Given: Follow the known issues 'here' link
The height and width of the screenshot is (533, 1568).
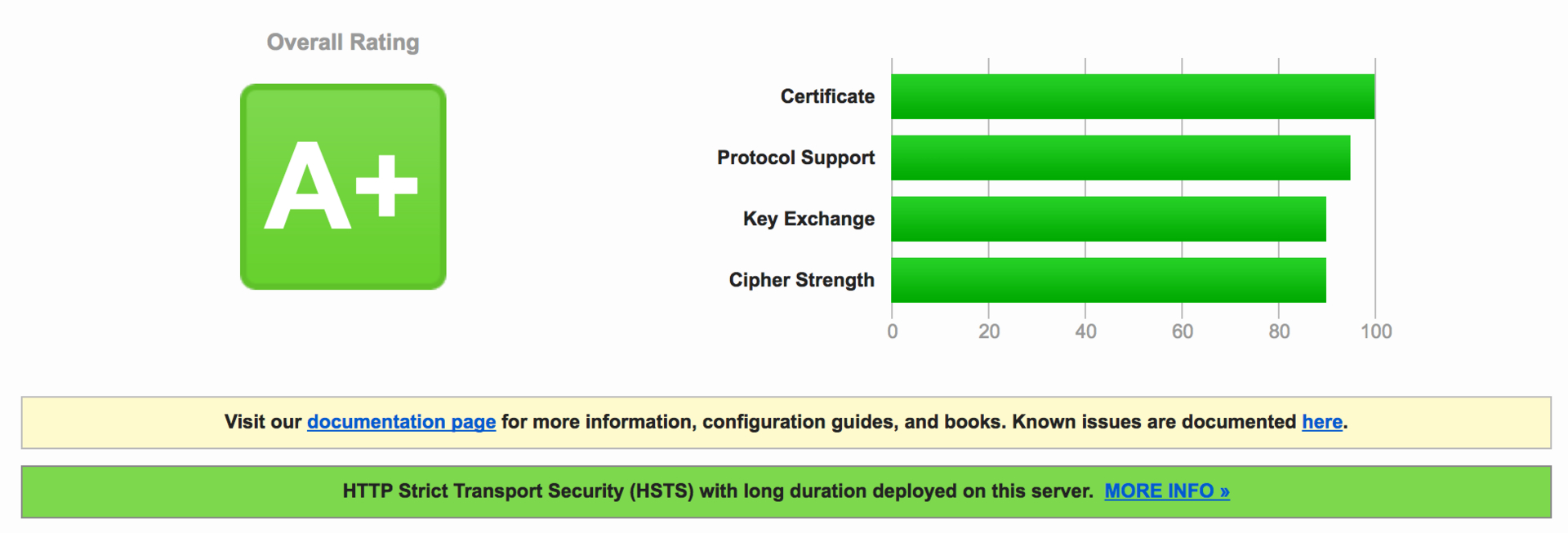Looking at the screenshot, I should click(x=1321, y=422).
